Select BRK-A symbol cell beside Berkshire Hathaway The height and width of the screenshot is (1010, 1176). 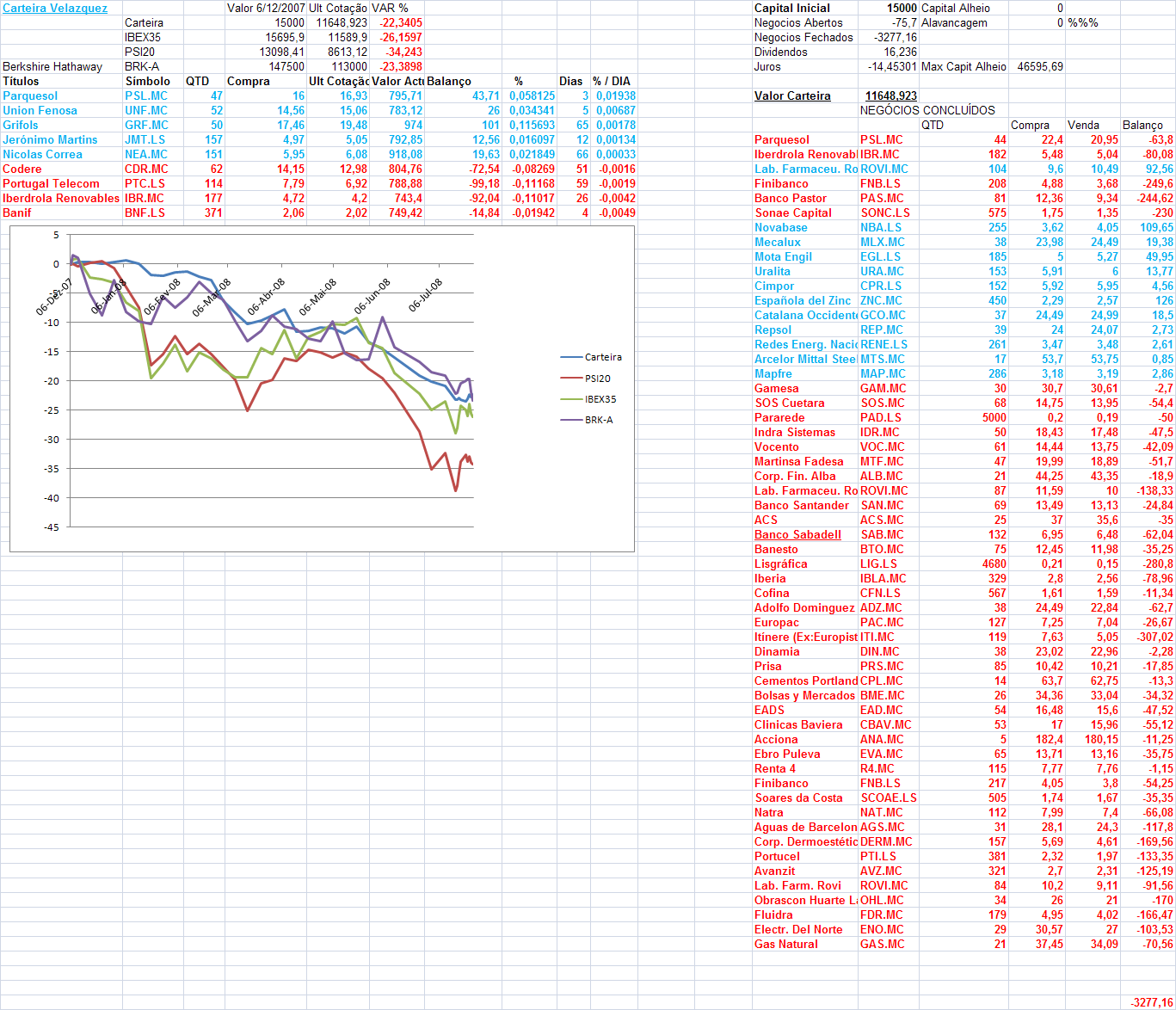pos(142,67)
